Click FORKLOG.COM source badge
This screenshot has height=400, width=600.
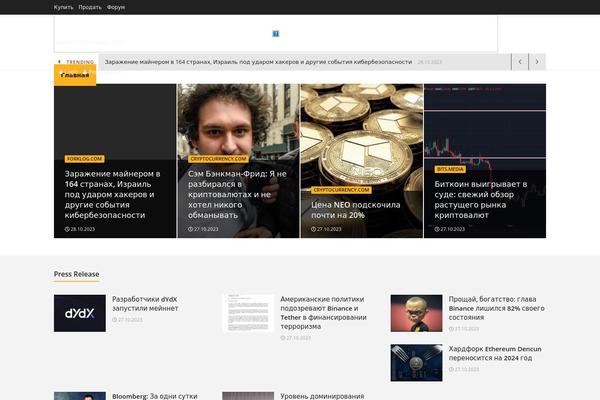[85, 159]
